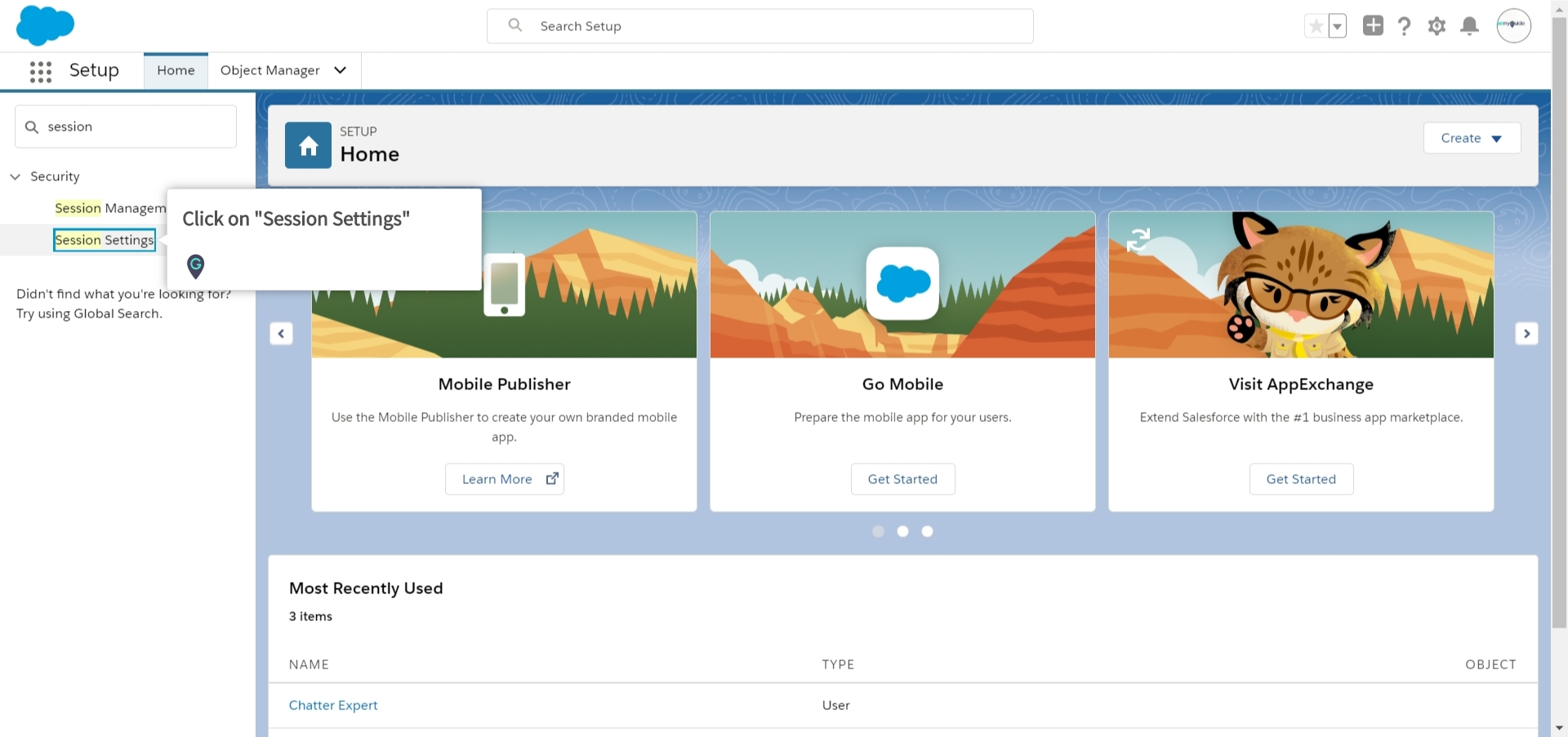Select the Object Manager tab
The height and width of the screenshot is (737, 1568).
[x=269, y=71]
